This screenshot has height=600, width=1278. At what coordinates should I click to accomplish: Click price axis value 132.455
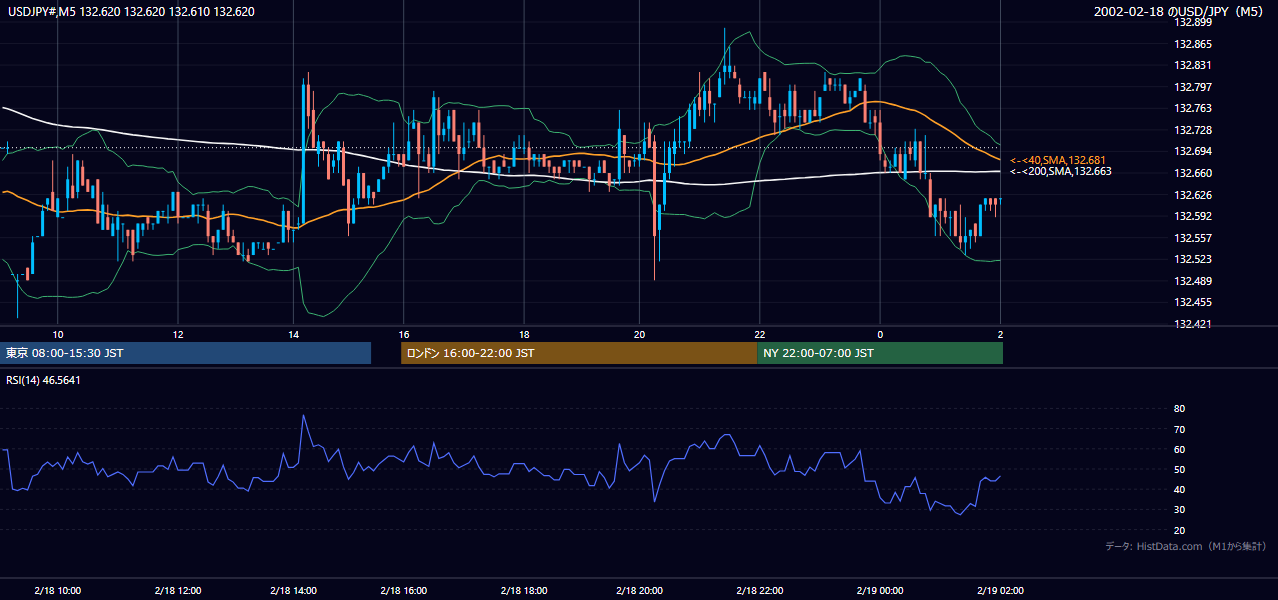click(x=1194, y=302)
